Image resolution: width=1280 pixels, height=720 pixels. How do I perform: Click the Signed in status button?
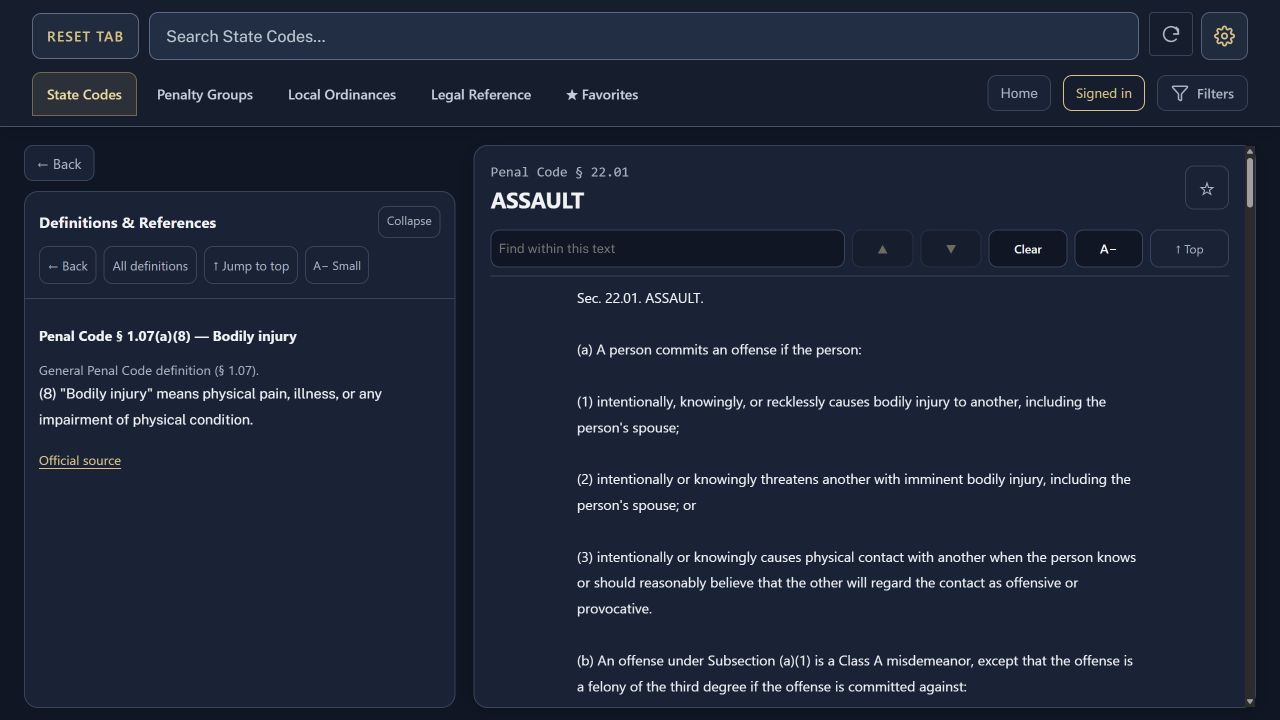pyautogui.click(x=1104, y=93)
